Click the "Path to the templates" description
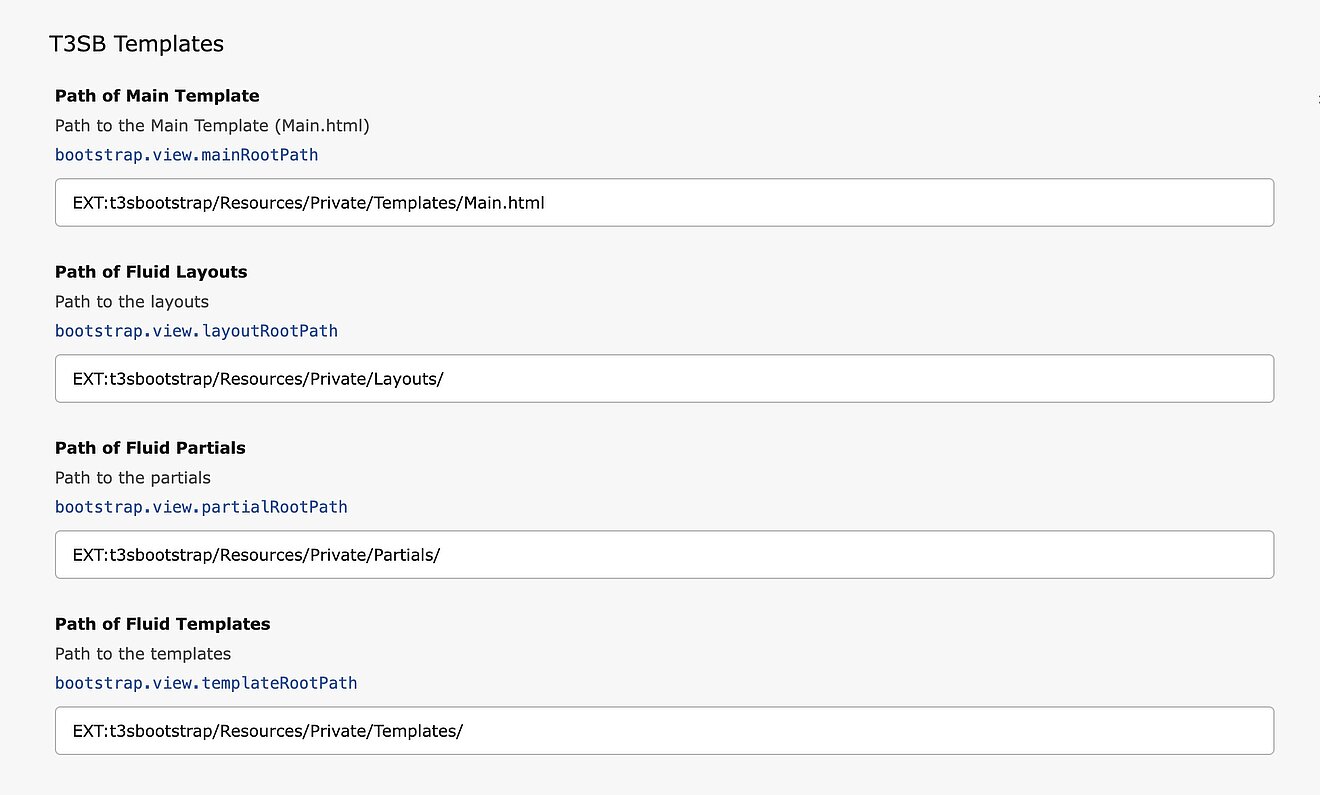Viewport: 1320px width, 795px height. 143,654
